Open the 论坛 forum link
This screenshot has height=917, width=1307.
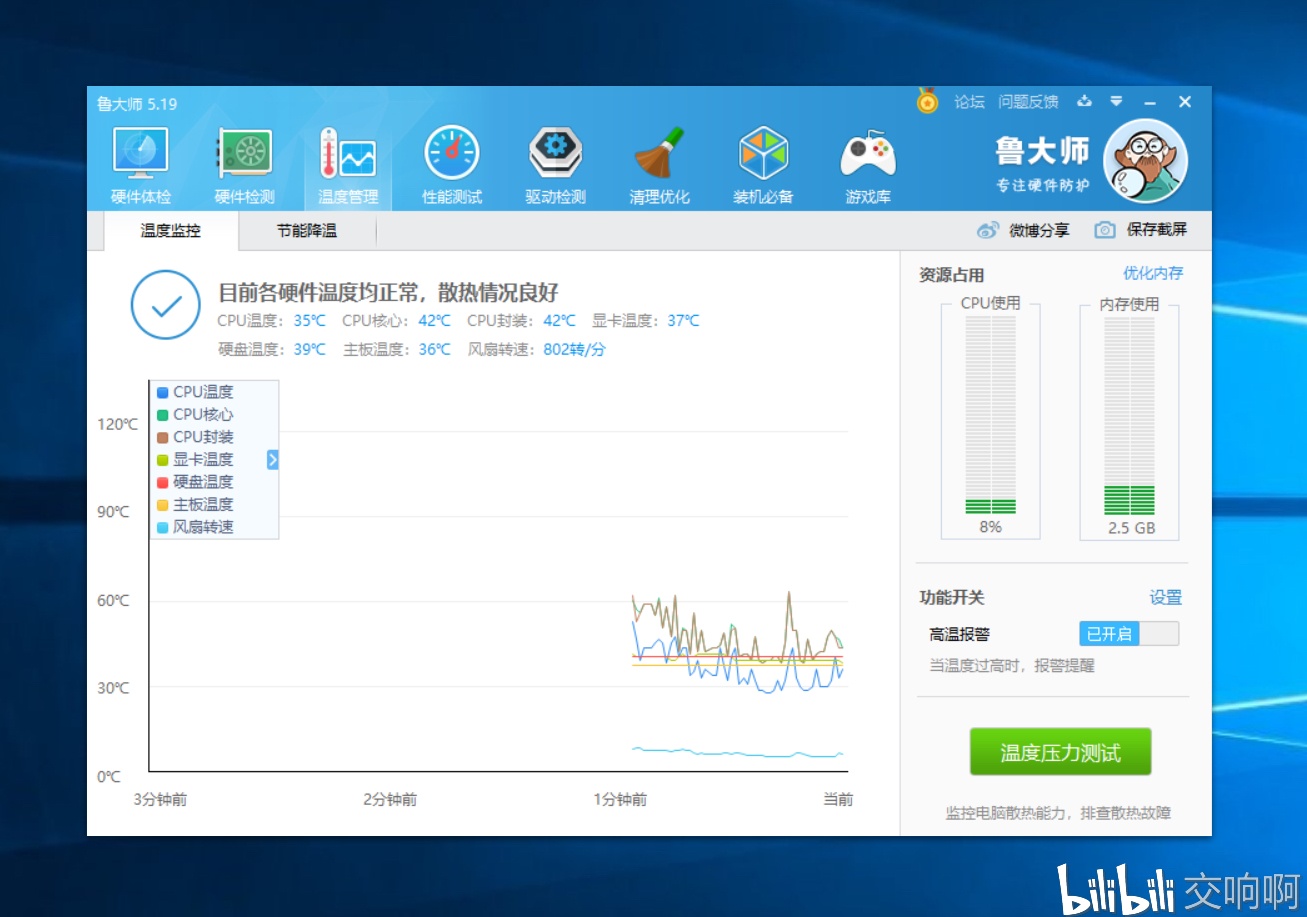pyautogui.click(x=969, y=101)
